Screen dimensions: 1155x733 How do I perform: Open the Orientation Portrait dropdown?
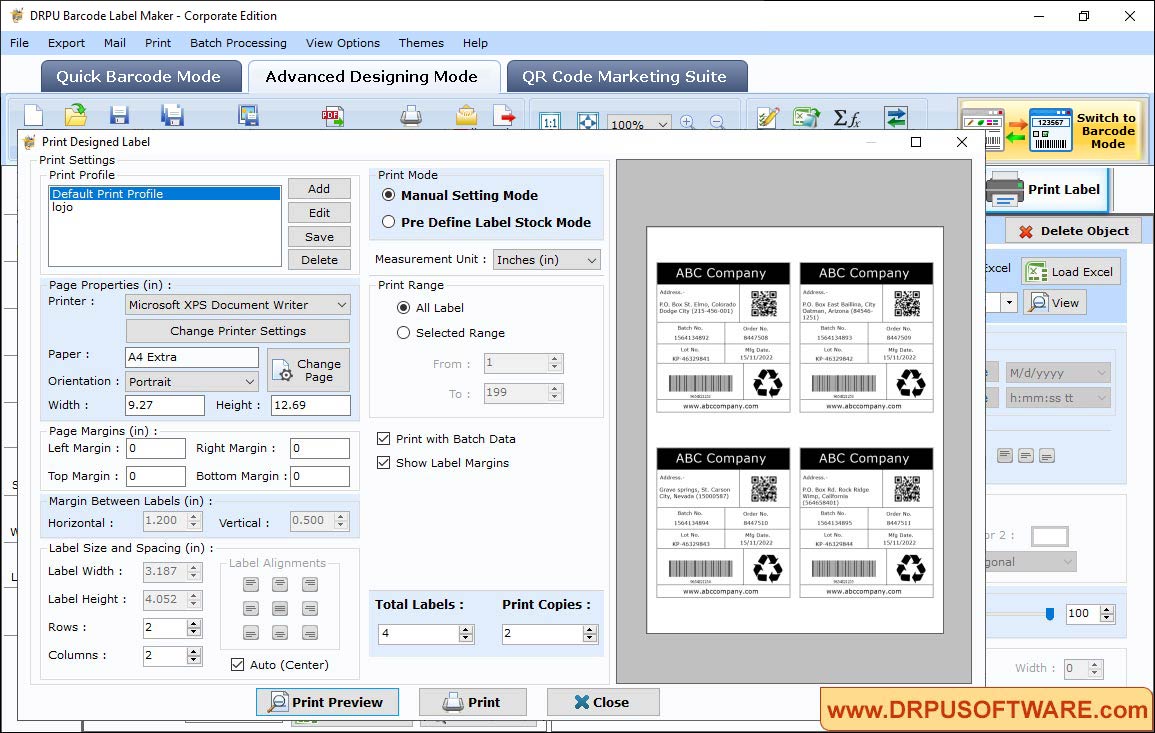[192, 382]
